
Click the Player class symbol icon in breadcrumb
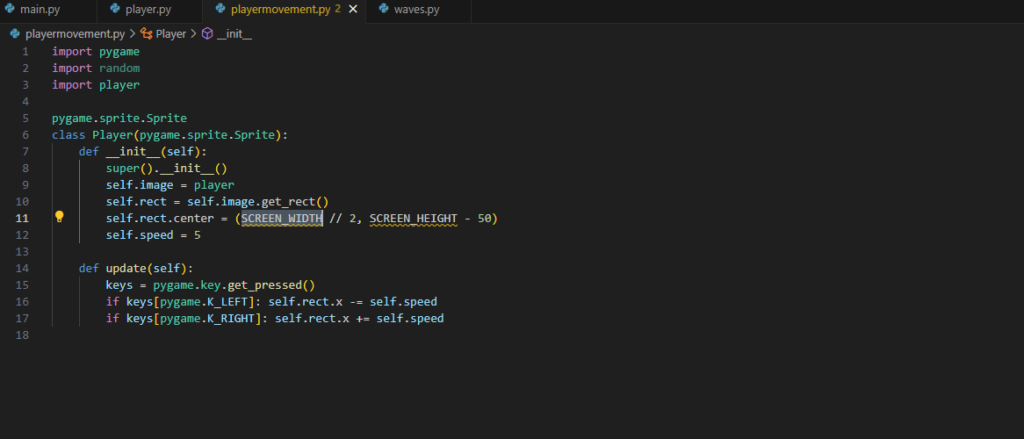(146, 33)
